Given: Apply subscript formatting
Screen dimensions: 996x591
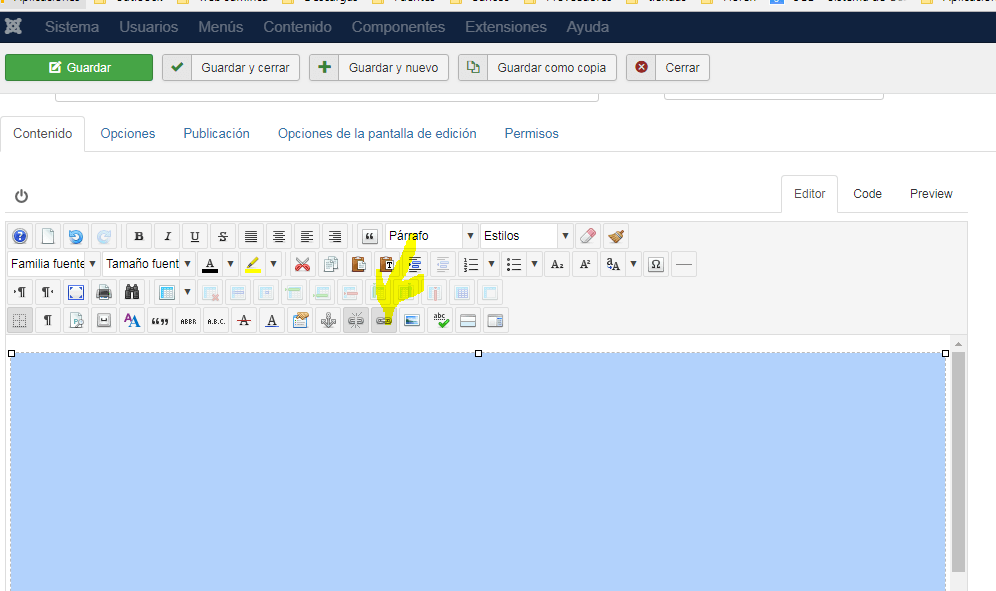Looking at the screenshot, I should tap(557, 264).
